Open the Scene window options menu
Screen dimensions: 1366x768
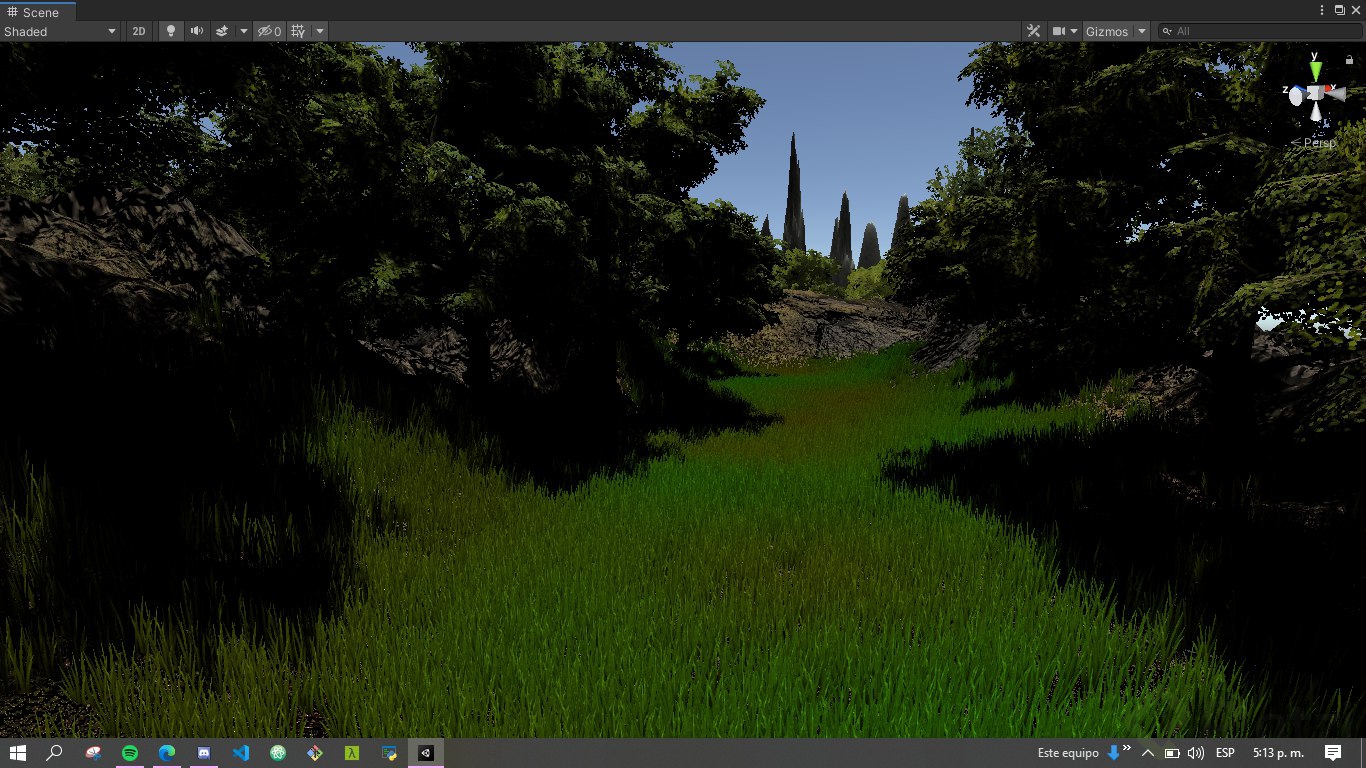pyautogui.click(x=1322, y=9)
